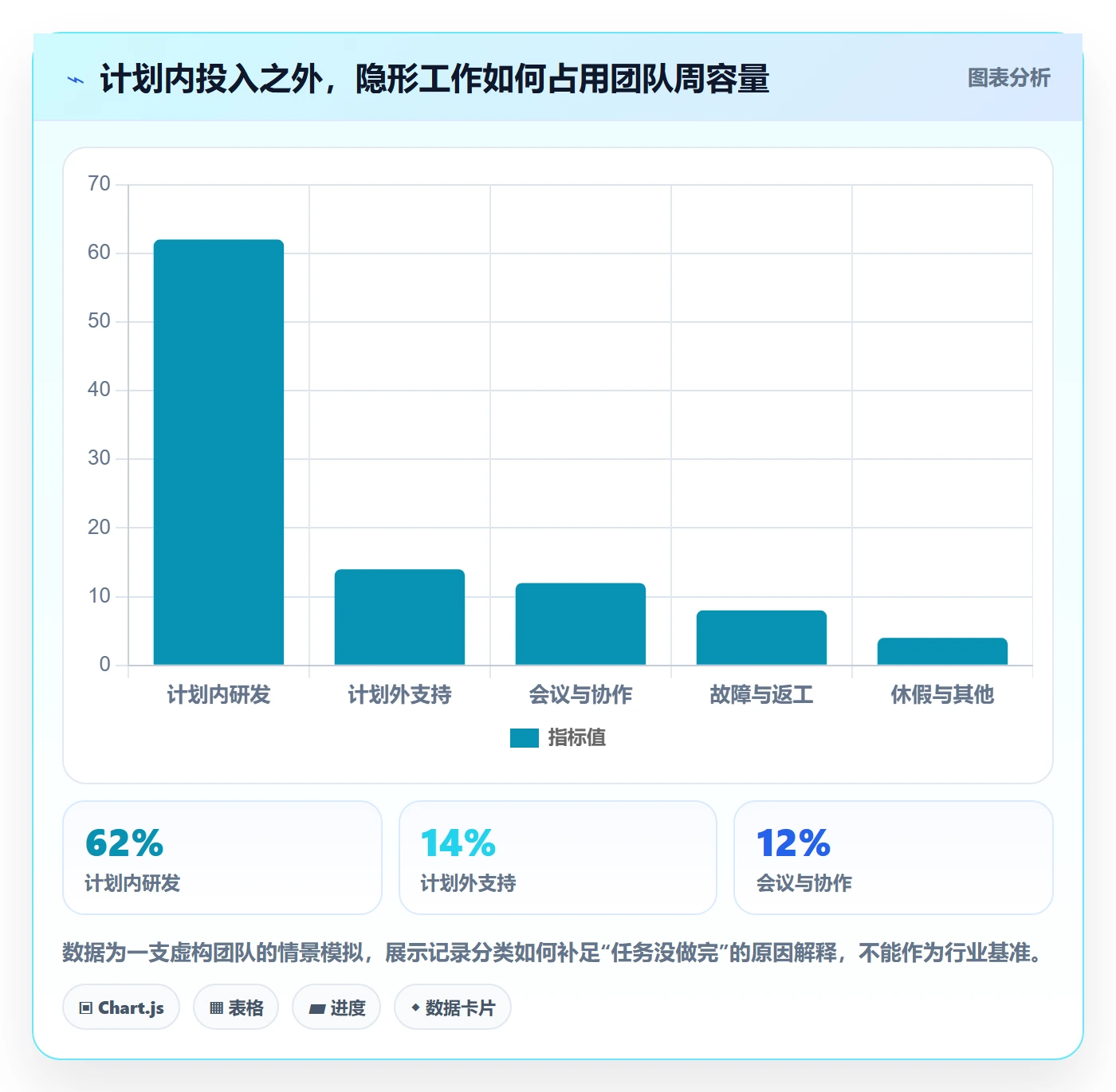Click the grid icon in 表格 chip

click(x=216, y=1008)
